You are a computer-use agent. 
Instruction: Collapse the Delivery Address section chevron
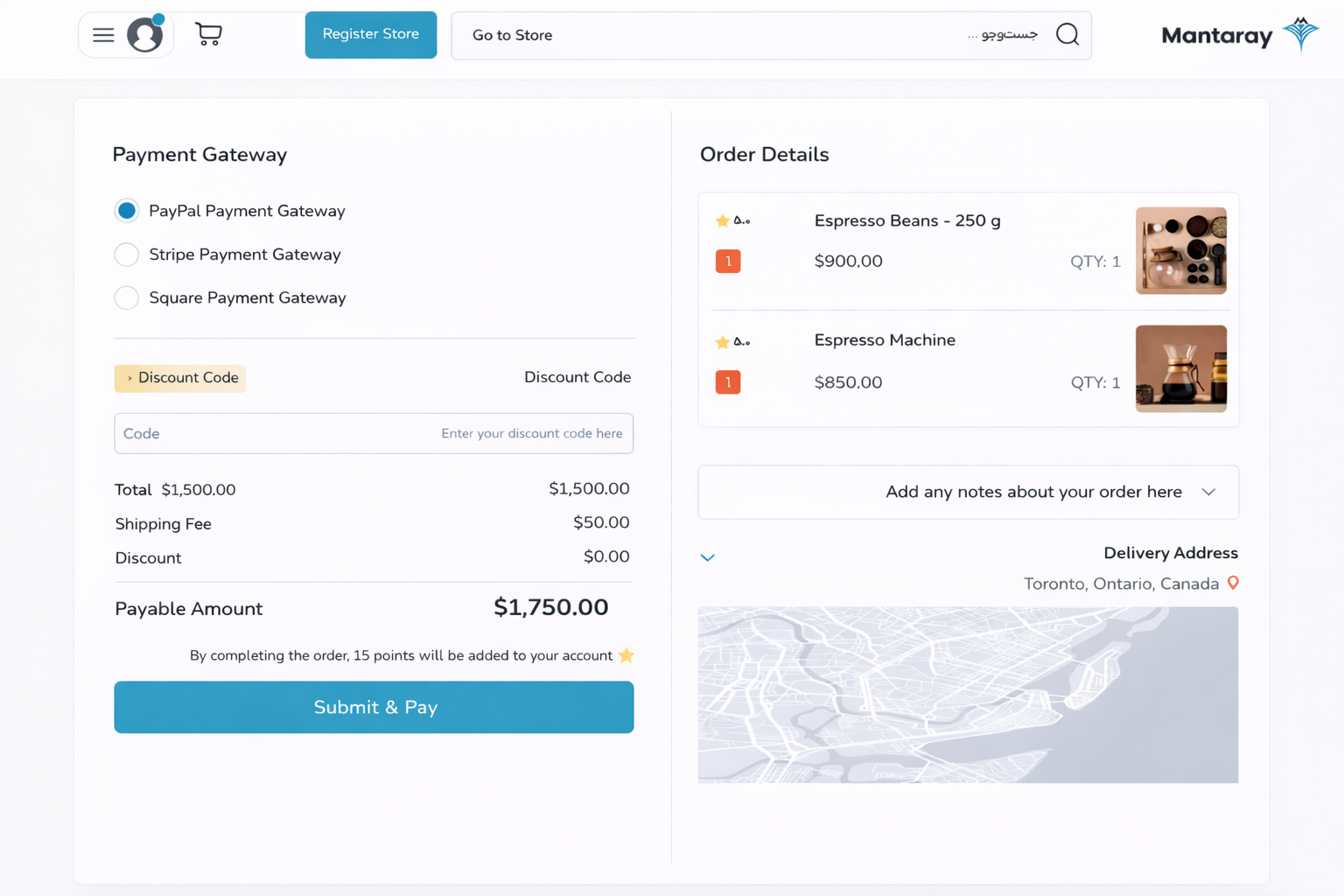pyautogui.click(x=708, y=557)
